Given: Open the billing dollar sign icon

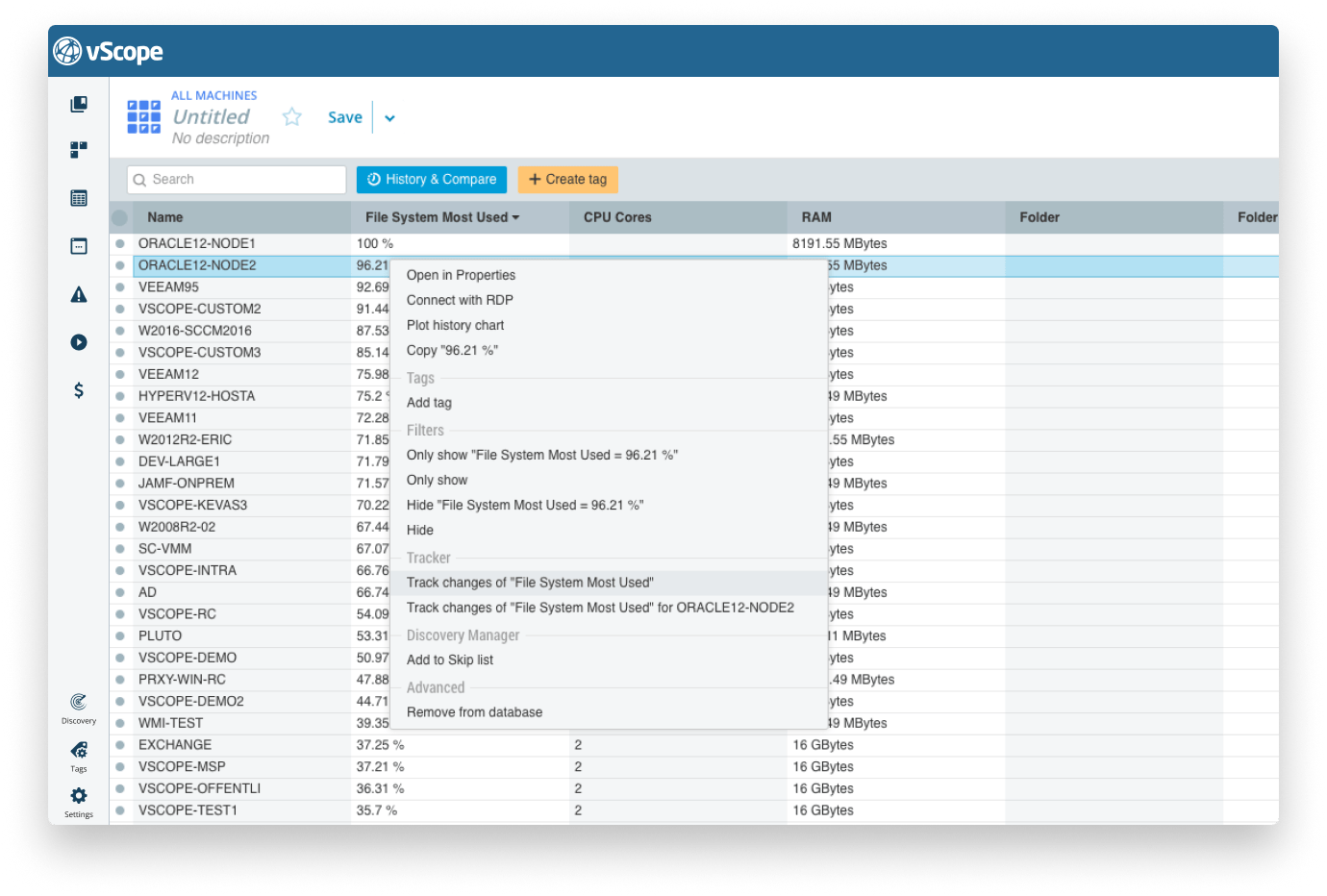Looking at the screenshot, I should coord(79,390).
